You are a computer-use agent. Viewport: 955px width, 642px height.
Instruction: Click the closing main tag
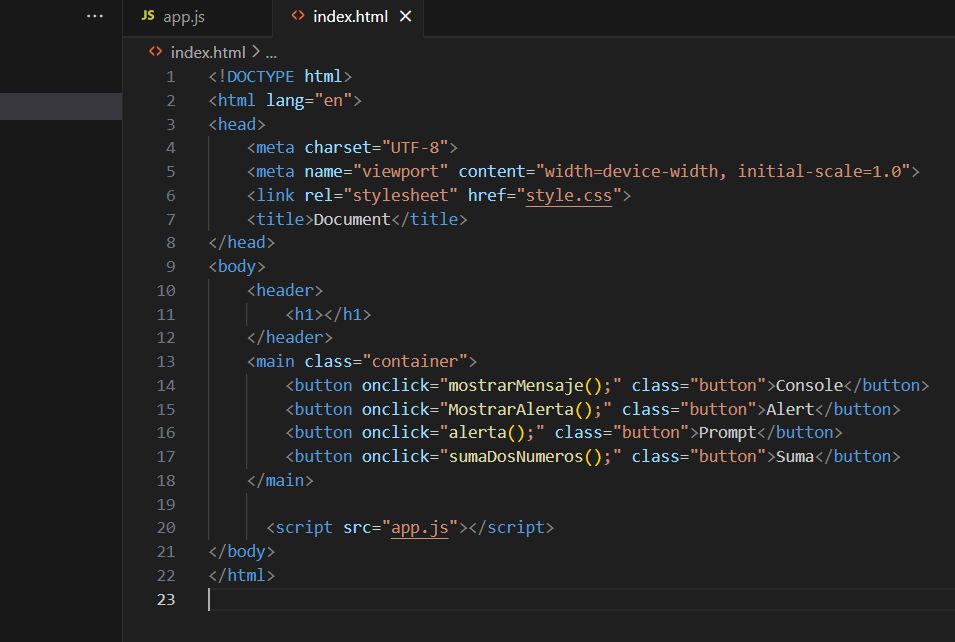tap(280, 481)
